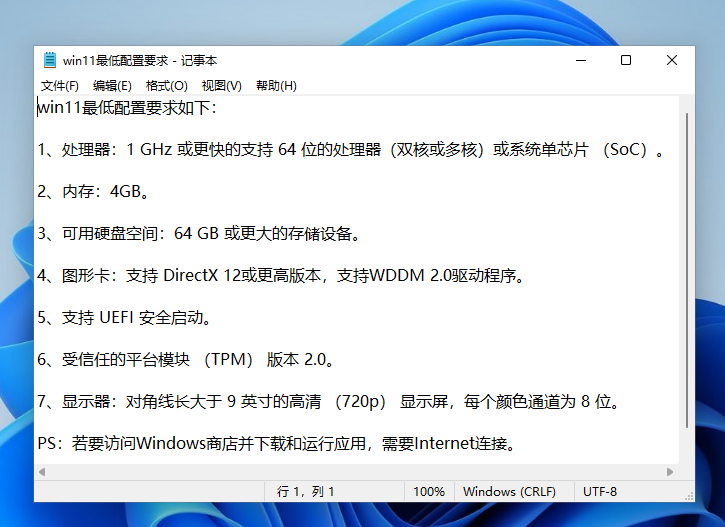This screenshot has width=725, height=527.
Task: Open the 文件(F) menu
Action: click(60, 86)
